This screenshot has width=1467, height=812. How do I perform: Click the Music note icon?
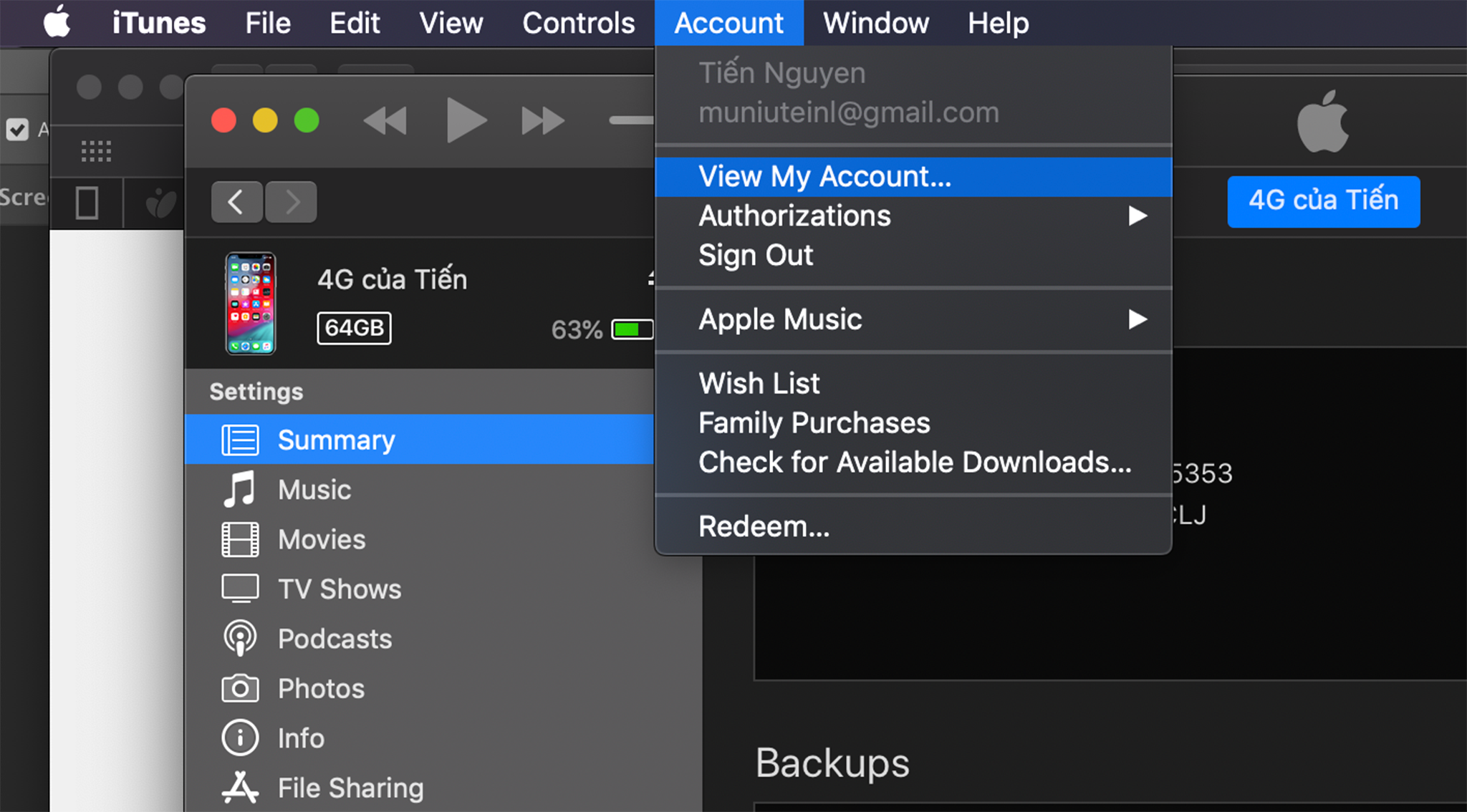[239, 490]
